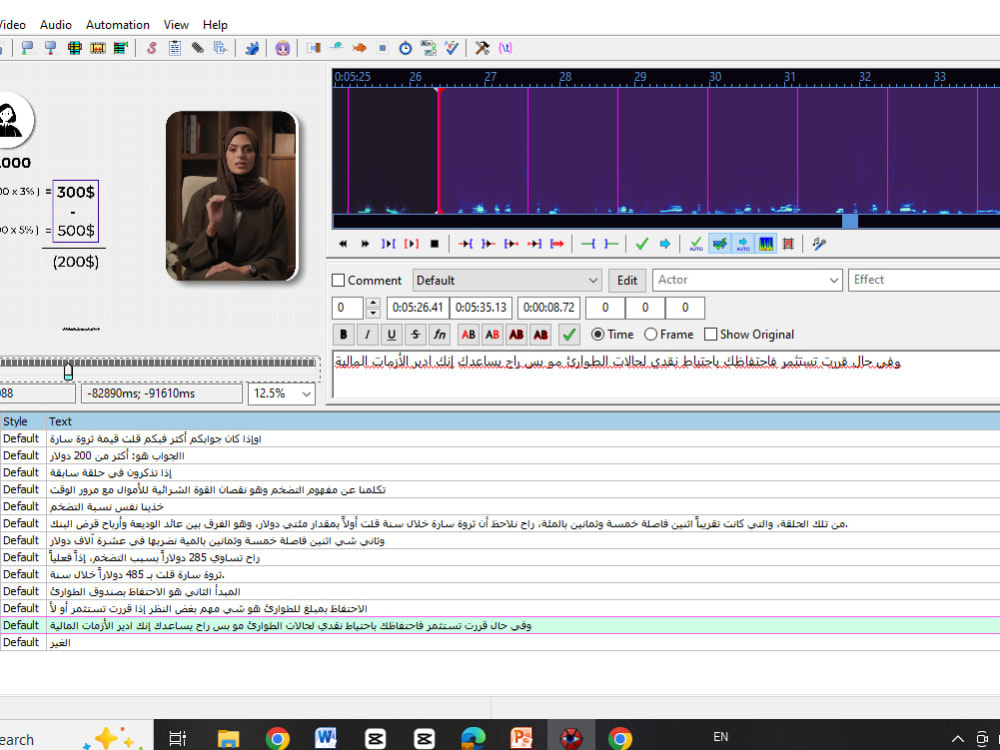Open the Fonts Collector icon
Image resolution: width=1000 pixels, height=750 pixels.
tap(221, 48)
